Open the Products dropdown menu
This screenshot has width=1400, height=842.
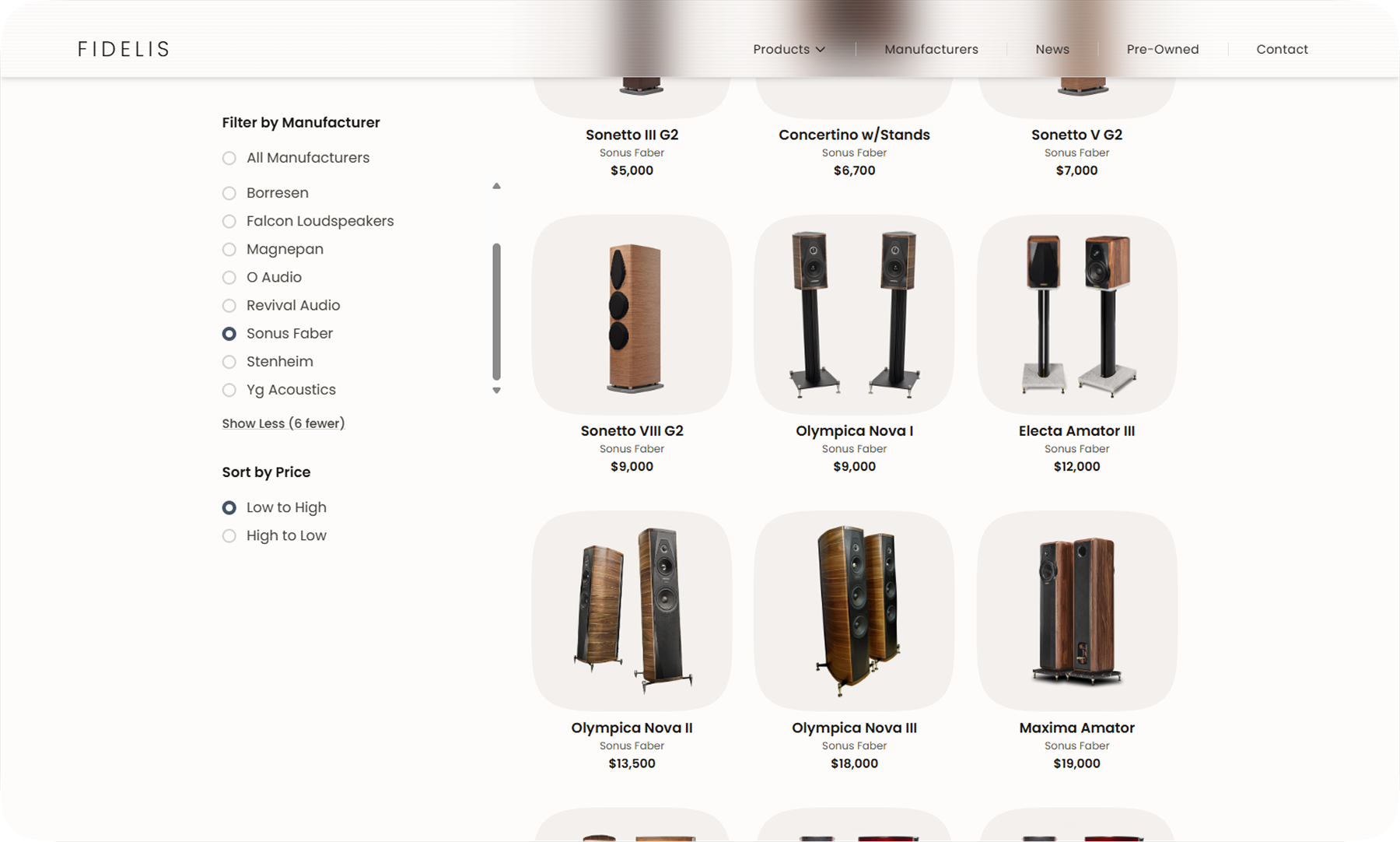click(x=789, y=49)
